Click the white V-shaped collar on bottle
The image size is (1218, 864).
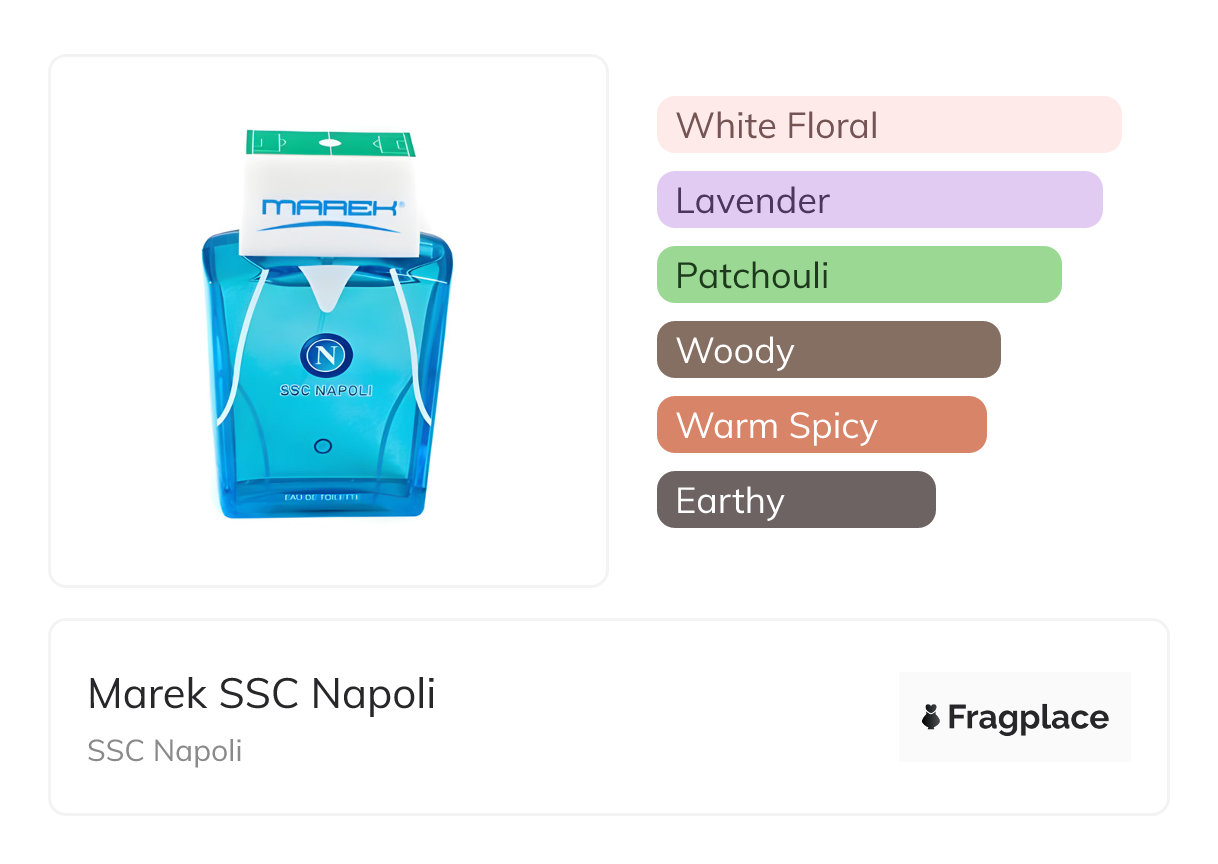[x=327, y=284]
